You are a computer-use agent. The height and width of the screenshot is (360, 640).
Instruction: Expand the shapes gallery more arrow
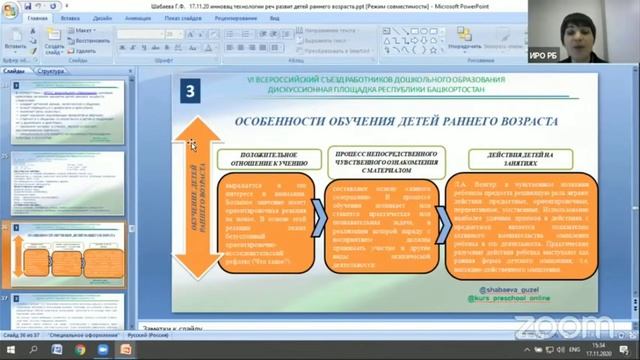click(442, 51)
